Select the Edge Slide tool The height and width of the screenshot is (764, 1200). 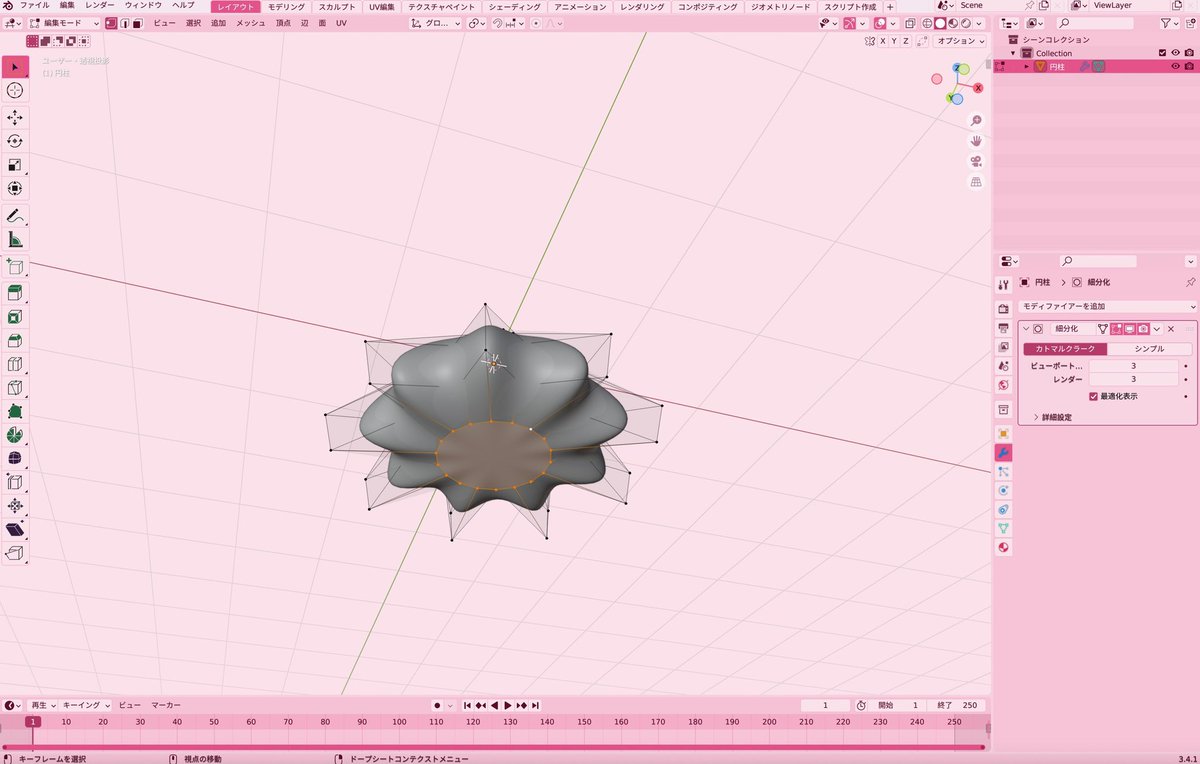tap(15, 483)
